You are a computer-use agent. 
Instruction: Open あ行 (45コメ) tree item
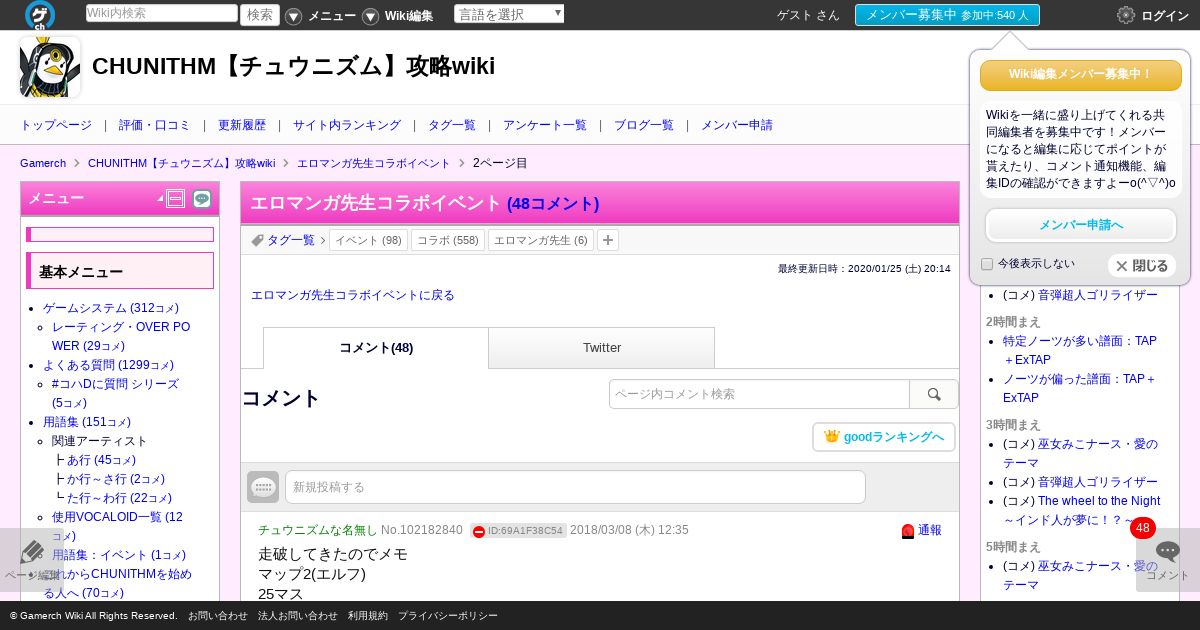click(101, 460)
